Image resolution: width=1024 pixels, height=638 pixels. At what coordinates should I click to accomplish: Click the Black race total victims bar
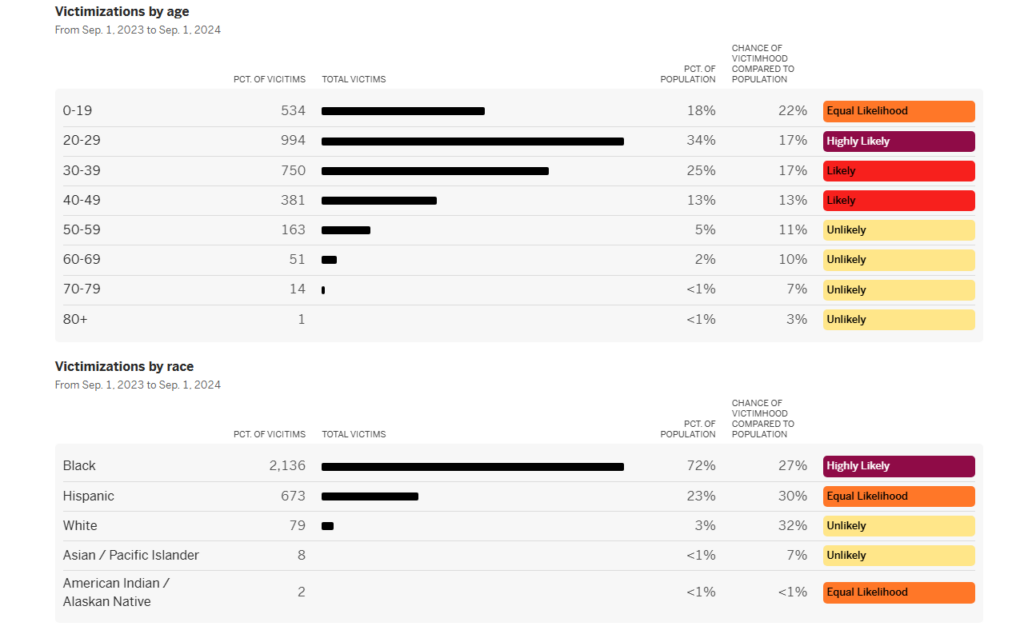click(472, 466)
